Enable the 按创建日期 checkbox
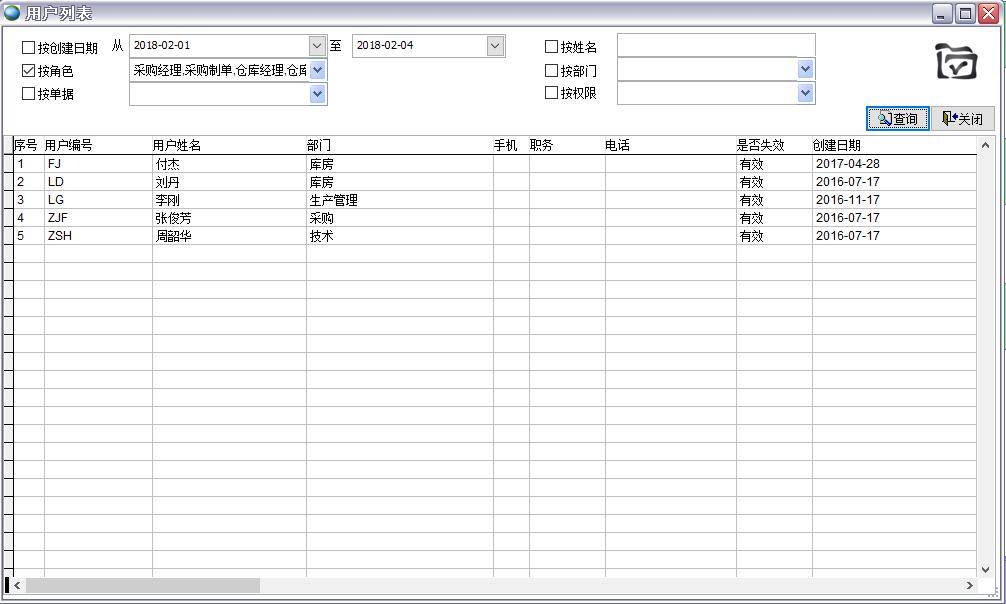1006x604 pixels. click(x=28, y=47)
